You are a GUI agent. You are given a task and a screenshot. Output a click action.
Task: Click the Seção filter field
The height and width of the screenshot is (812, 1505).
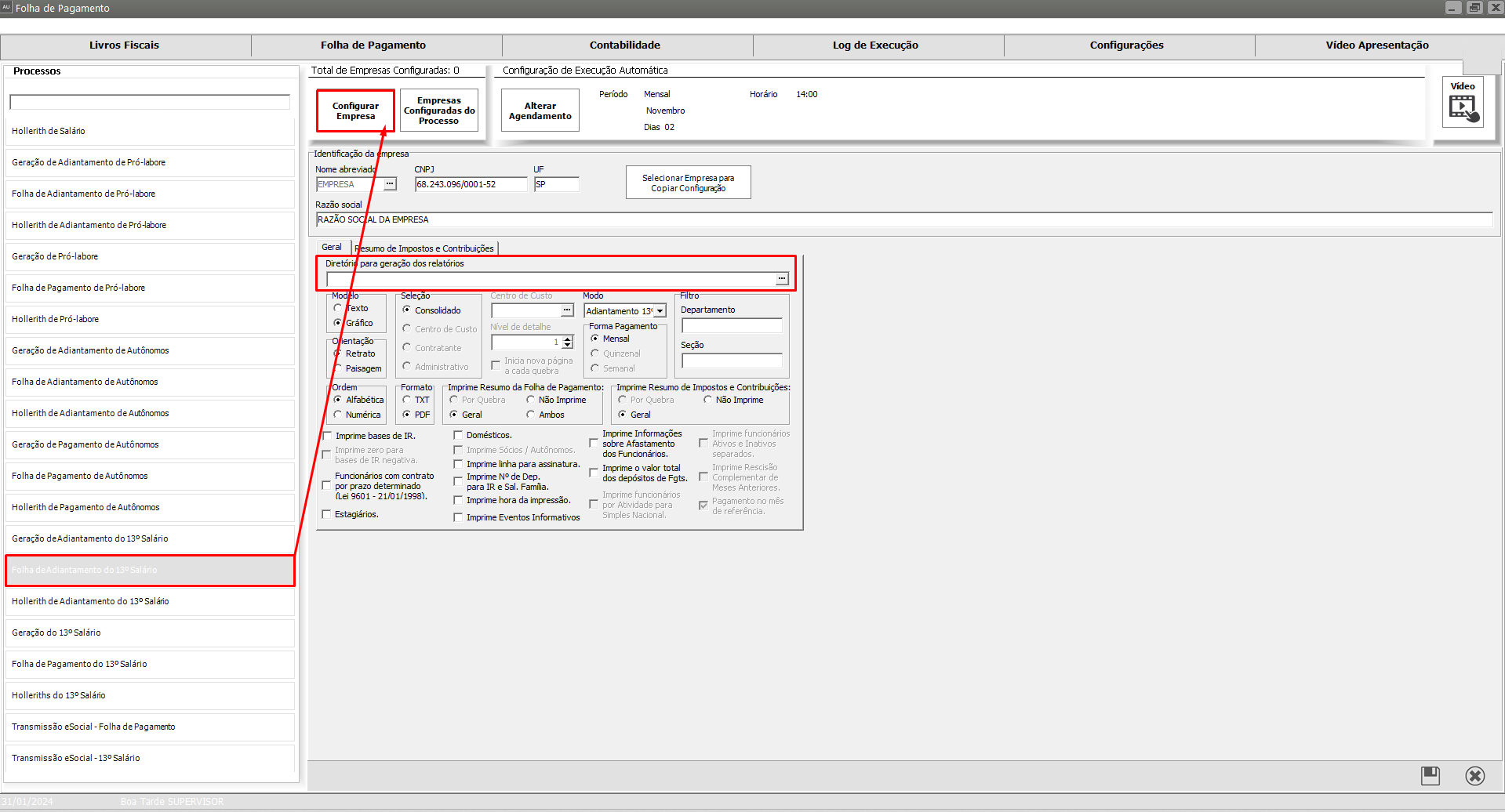[x=732, y=361]
